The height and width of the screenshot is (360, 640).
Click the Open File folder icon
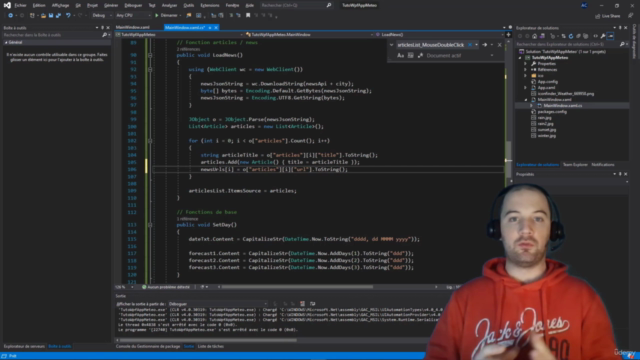pos(43,16)
